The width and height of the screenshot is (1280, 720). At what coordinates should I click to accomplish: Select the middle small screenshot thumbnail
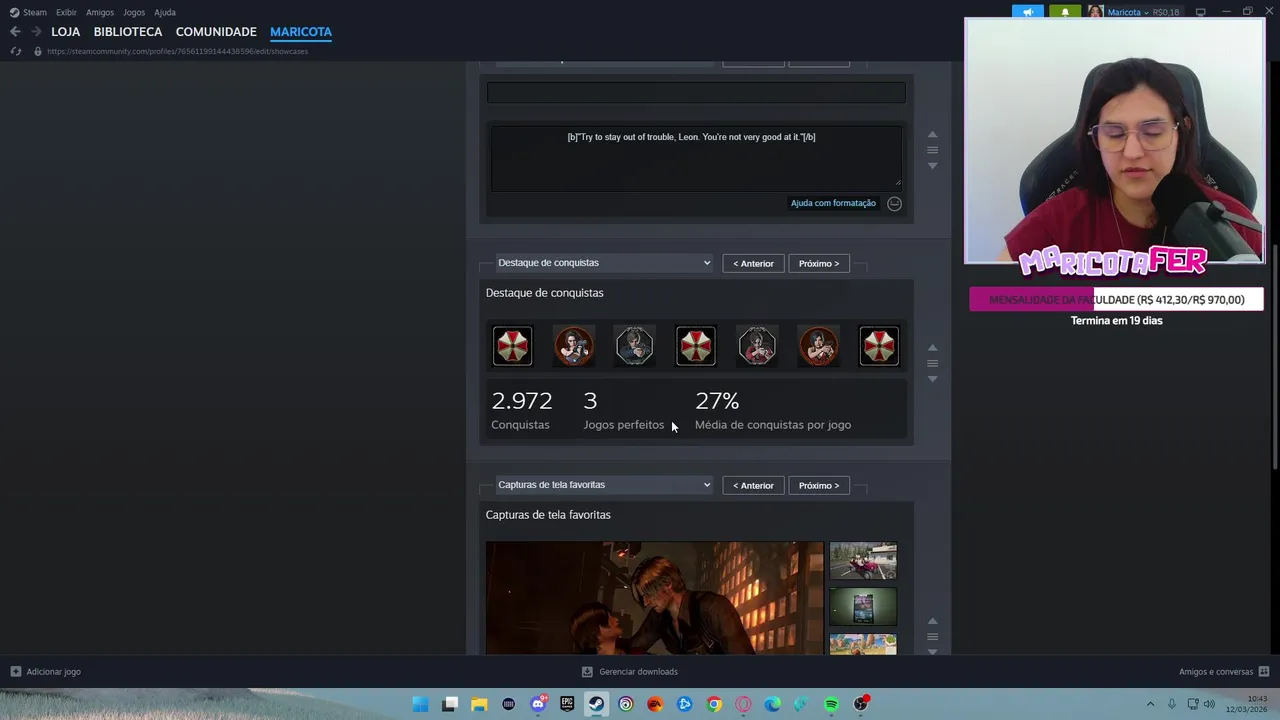(863, 607)
